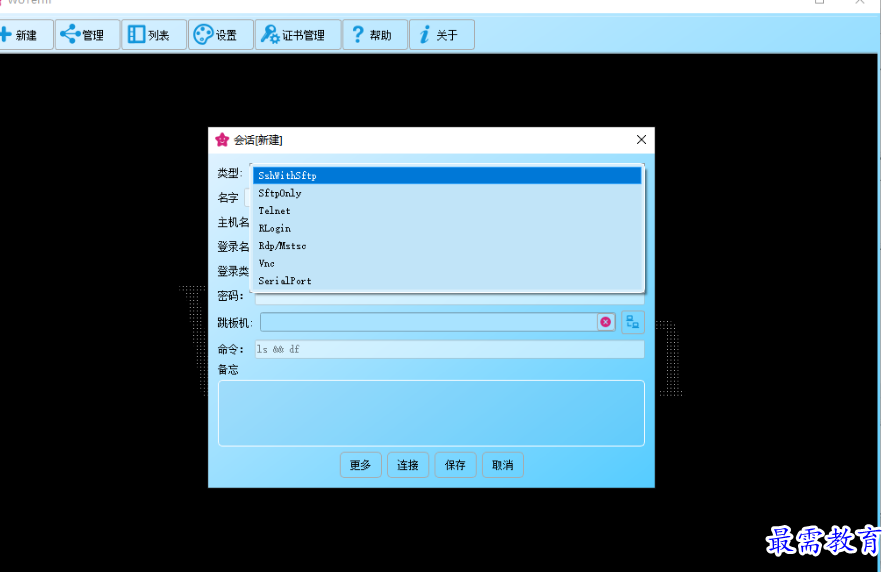Clear the 跳板机 jump host field
The image size is (890, 572).
click(606, 322)
